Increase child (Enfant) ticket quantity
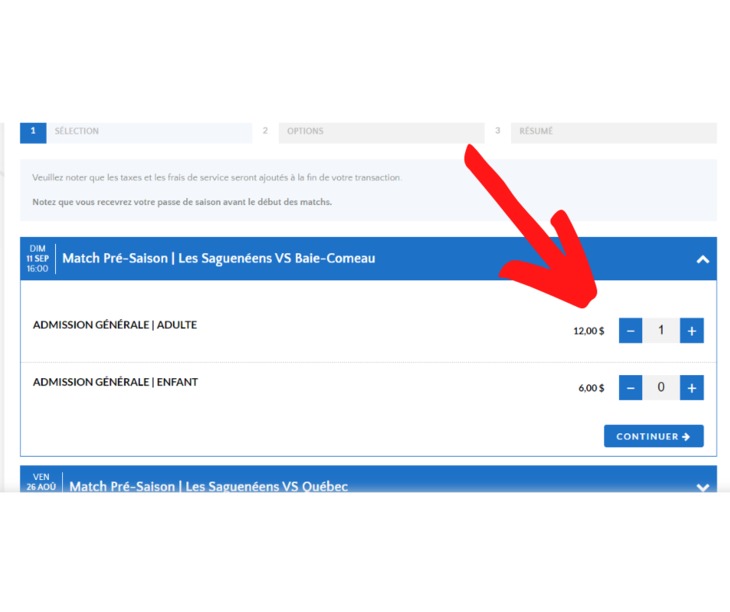Screen dimensions: 730x612 [x=691, y=388]
